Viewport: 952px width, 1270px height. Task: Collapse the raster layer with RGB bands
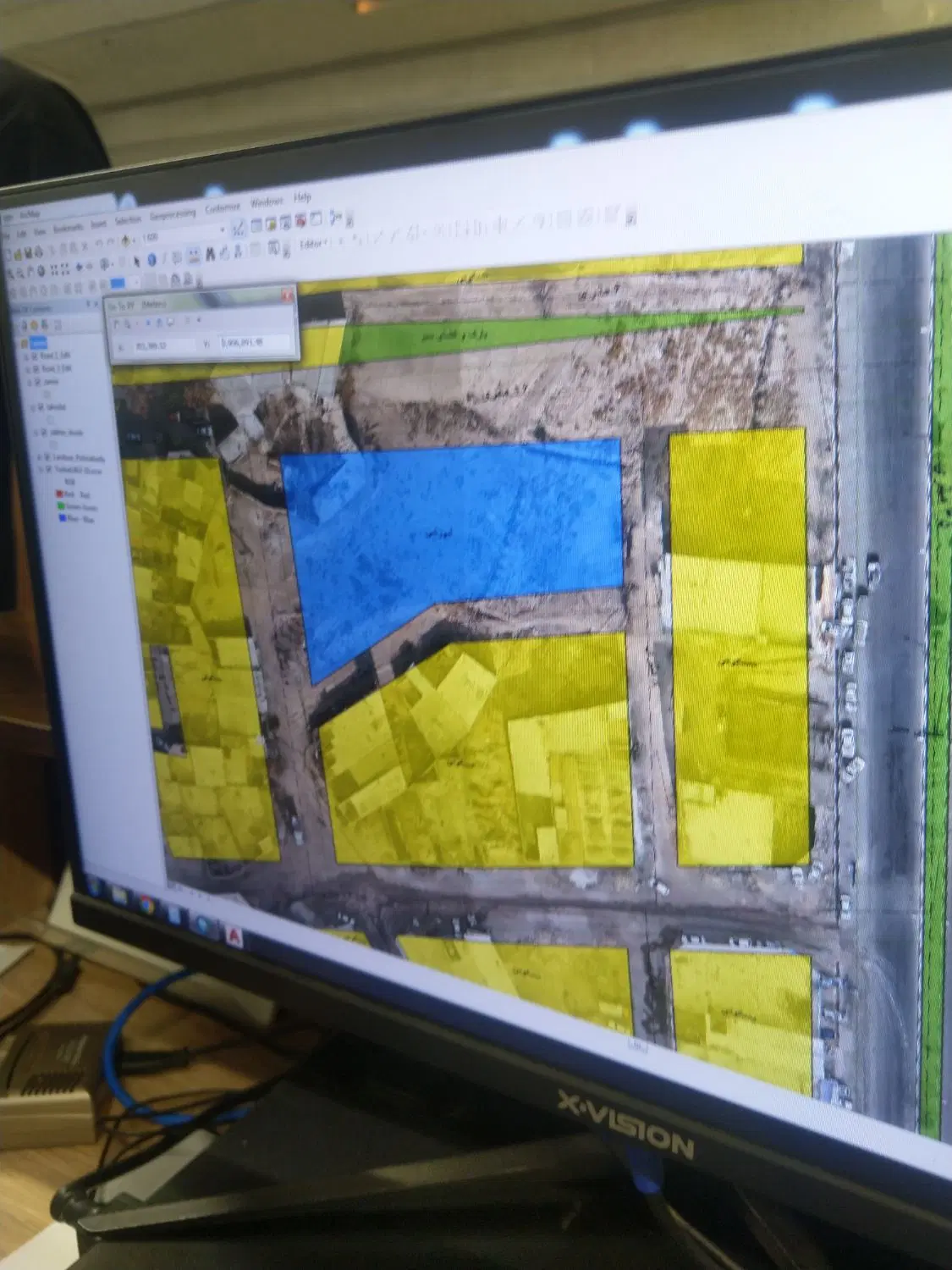click(x=41, y=471)
